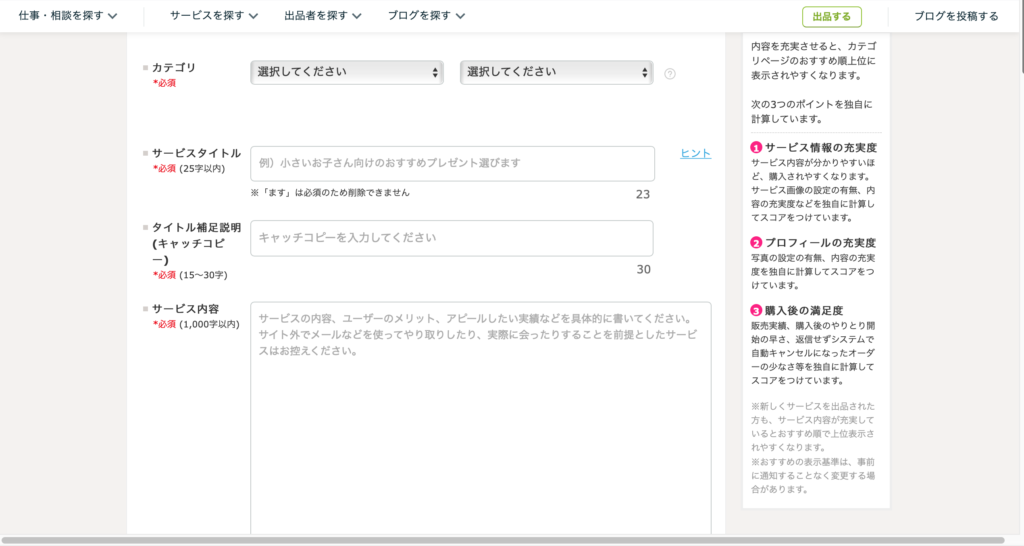Click into the キャッチコピー input field
Viewport: 1024px width, 546px height.
[452, 238]
